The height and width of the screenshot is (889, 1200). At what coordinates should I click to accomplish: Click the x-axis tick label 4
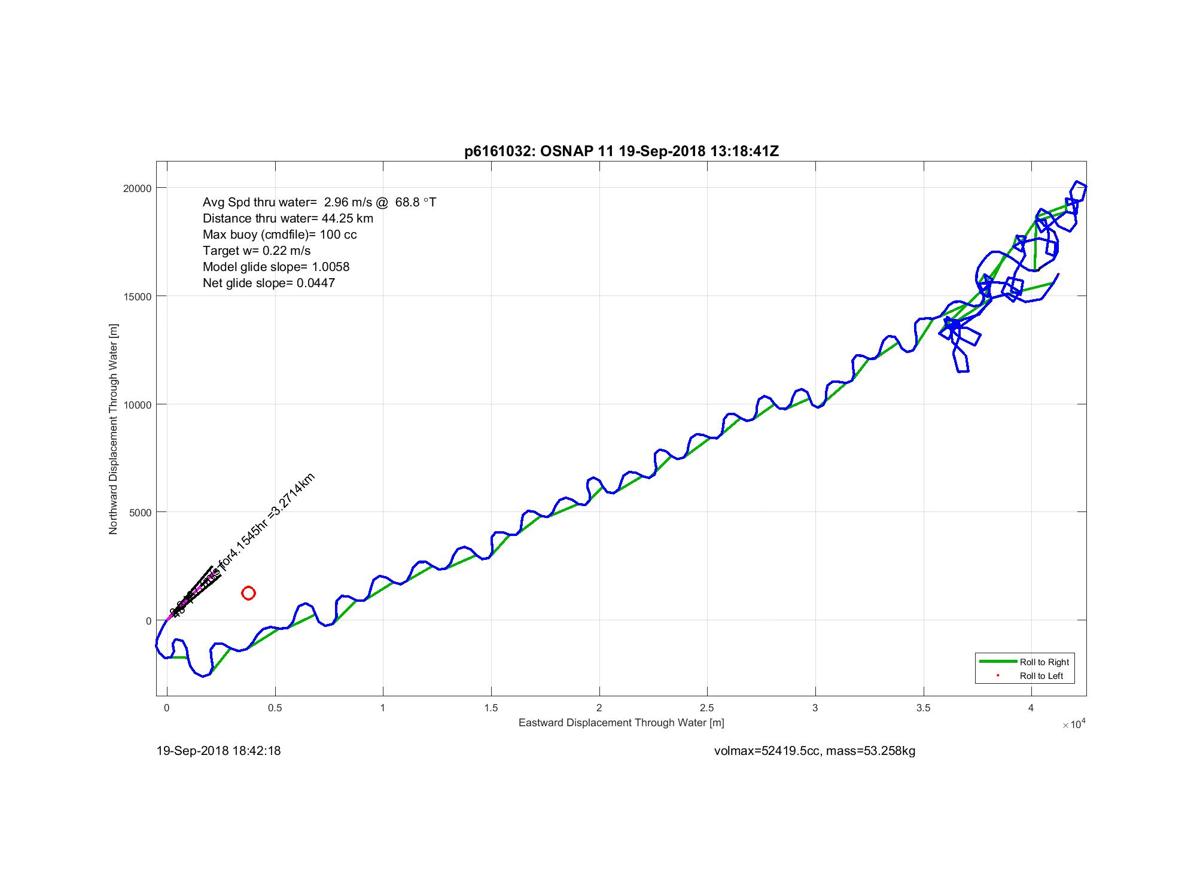point(1031,708)
